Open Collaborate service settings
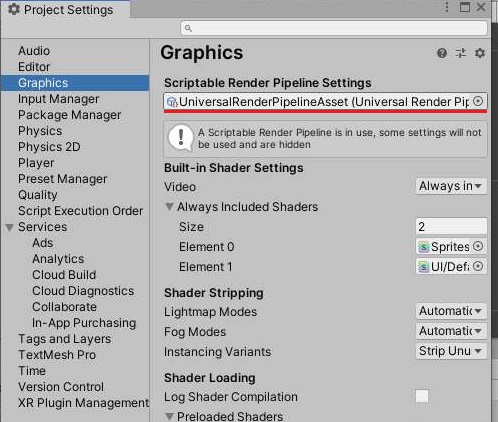 coord(65,307)
